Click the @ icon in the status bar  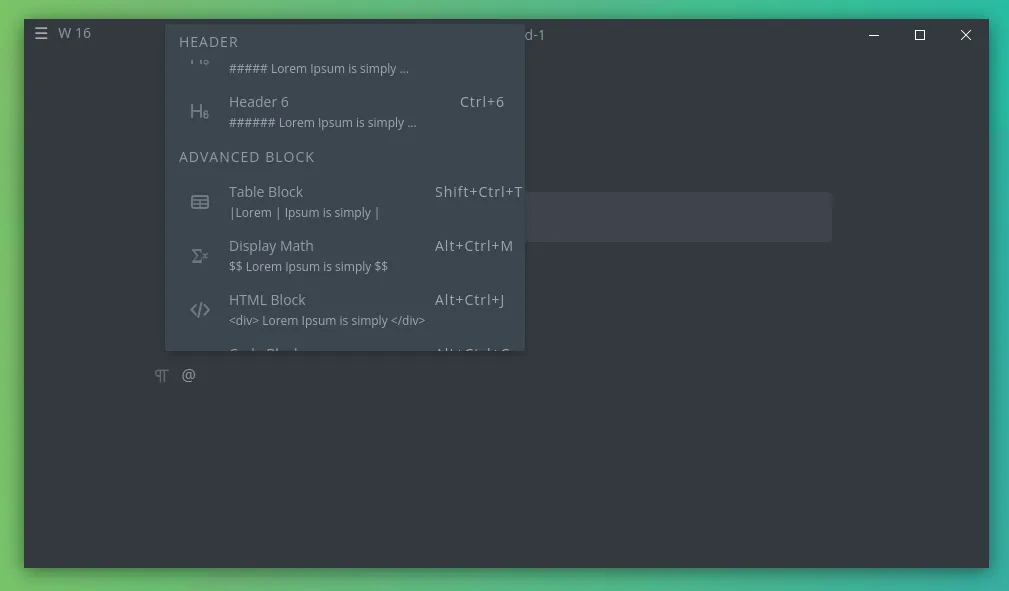click(x=188, y=375)
